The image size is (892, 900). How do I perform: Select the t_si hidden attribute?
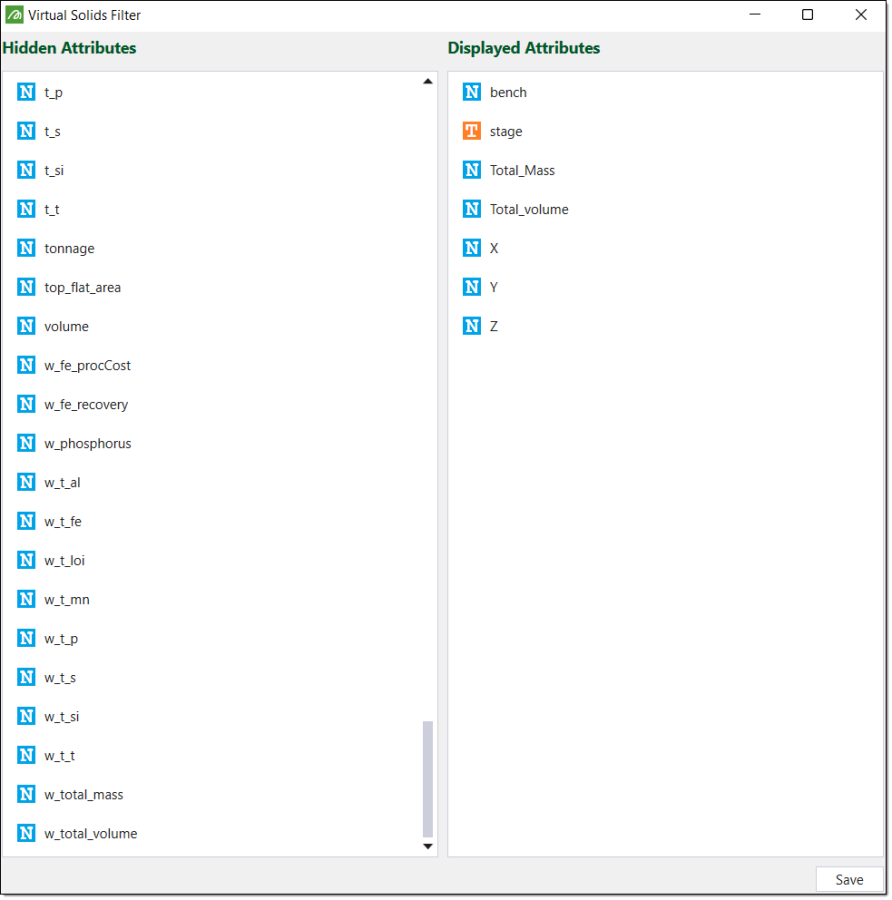coord(54,170)
